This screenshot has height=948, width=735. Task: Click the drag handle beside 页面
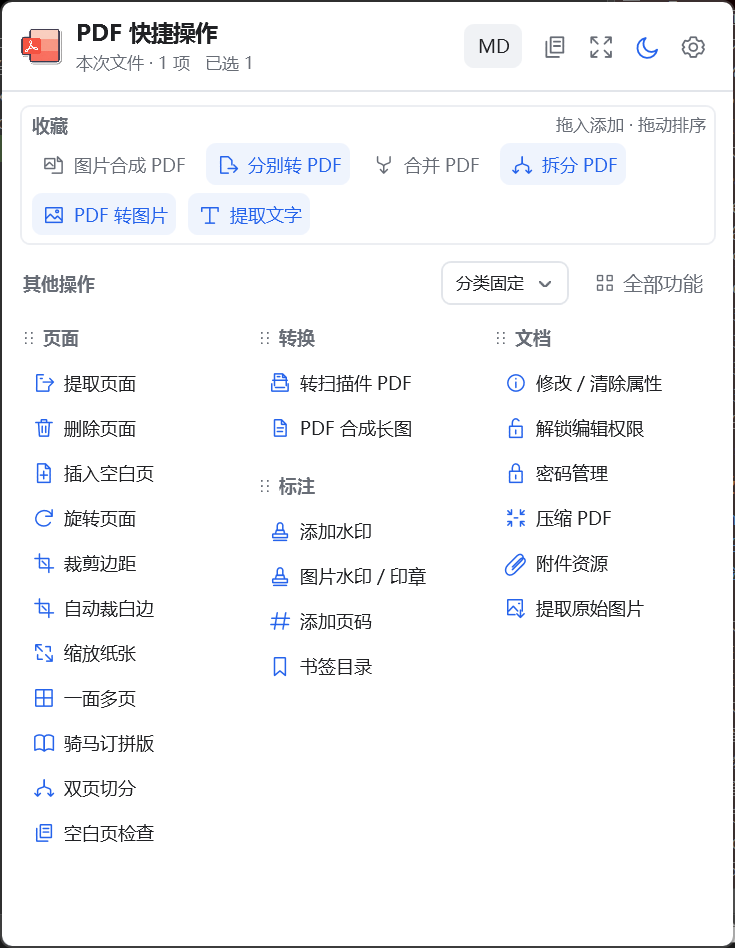(28, 338)
